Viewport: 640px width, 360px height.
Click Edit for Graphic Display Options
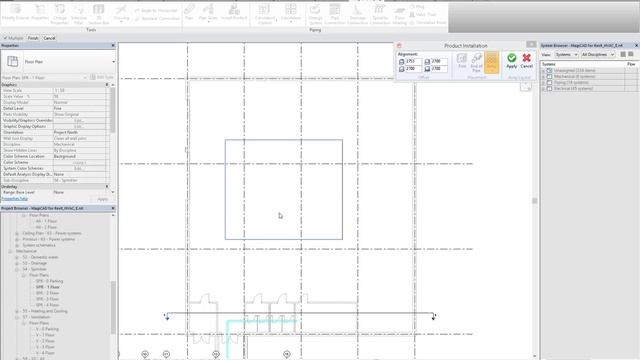tap(79, 127)
